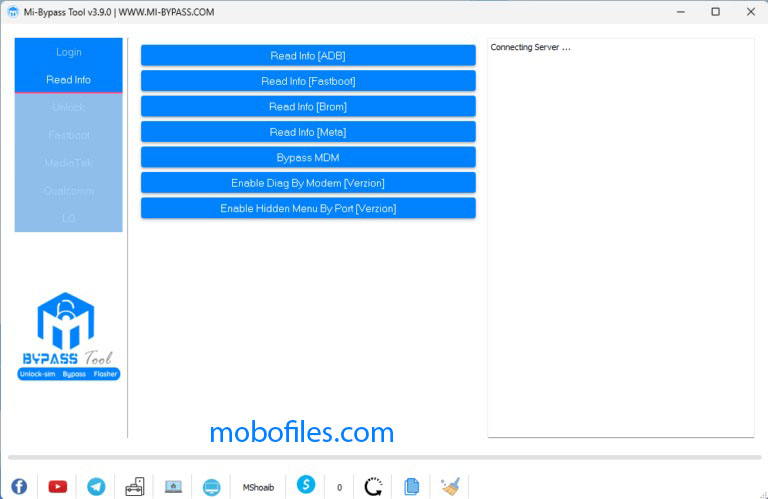Open the MediaTek tab

coord(69,163)
